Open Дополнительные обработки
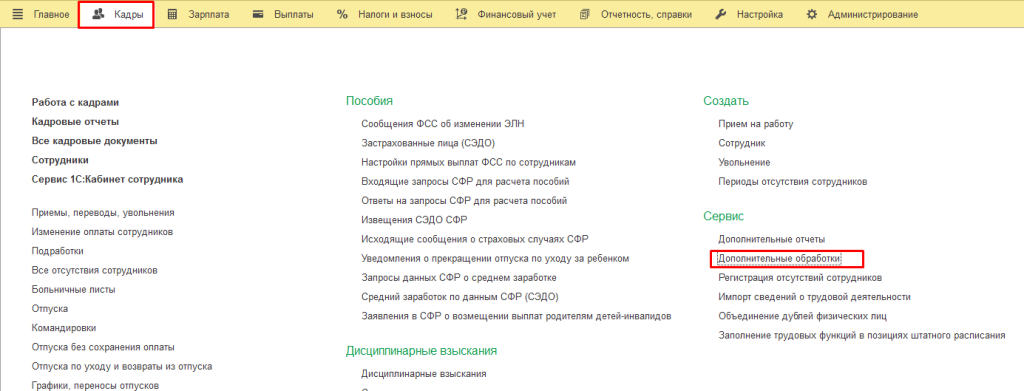This screenshot has height=391, width=1024. click(x=780, y=258)
